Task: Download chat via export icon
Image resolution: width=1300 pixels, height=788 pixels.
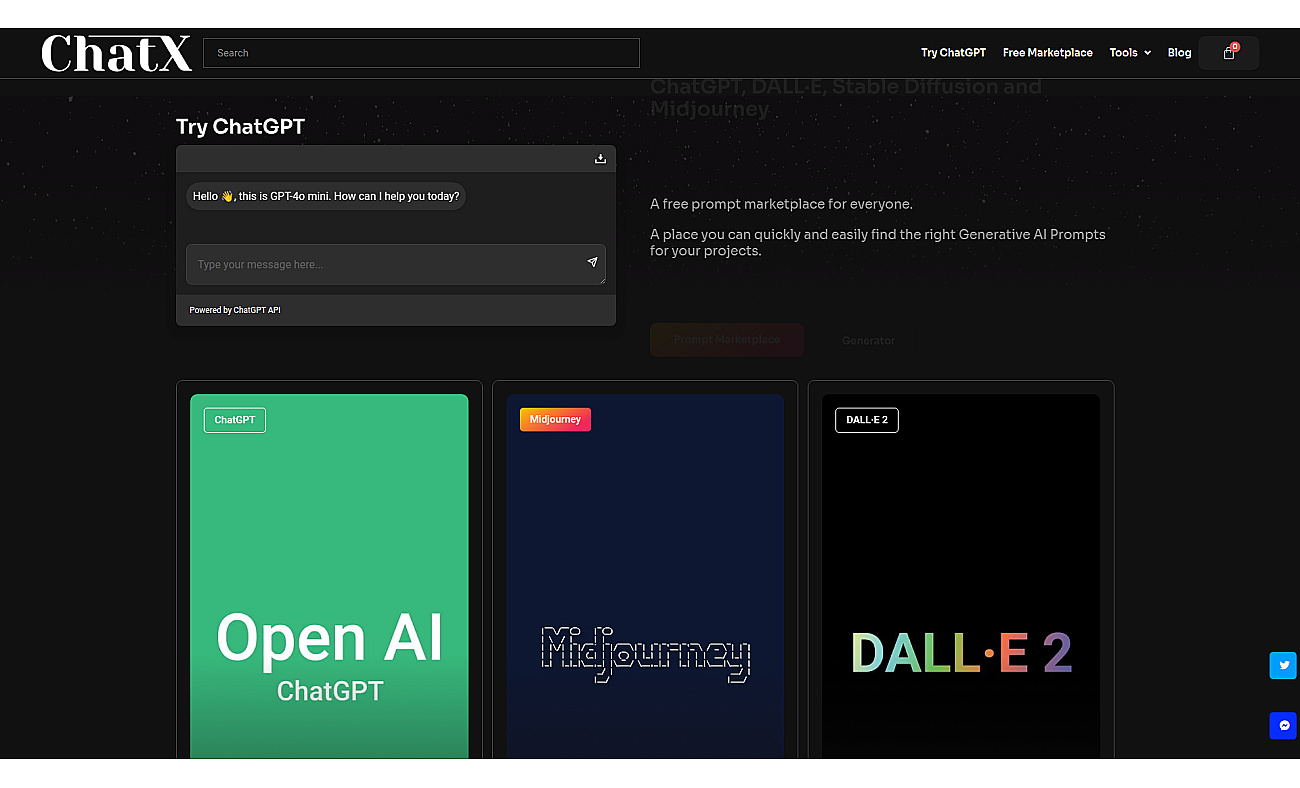Action: 600,158
